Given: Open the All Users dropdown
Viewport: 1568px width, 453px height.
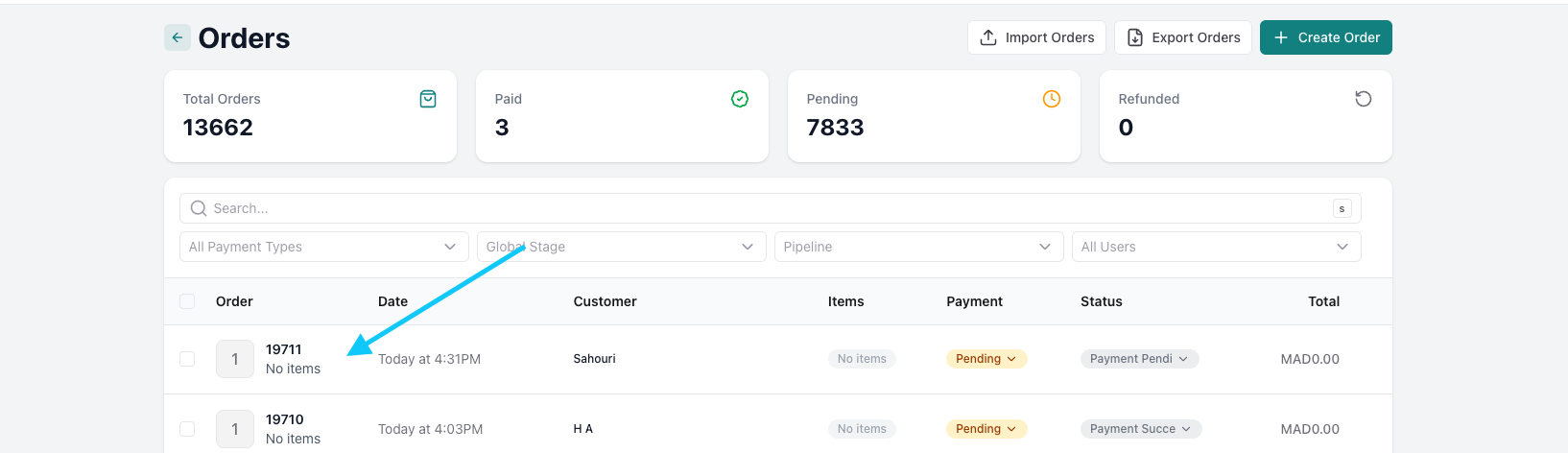Looking at the screenshot, I should click(x=1216, y=247).
